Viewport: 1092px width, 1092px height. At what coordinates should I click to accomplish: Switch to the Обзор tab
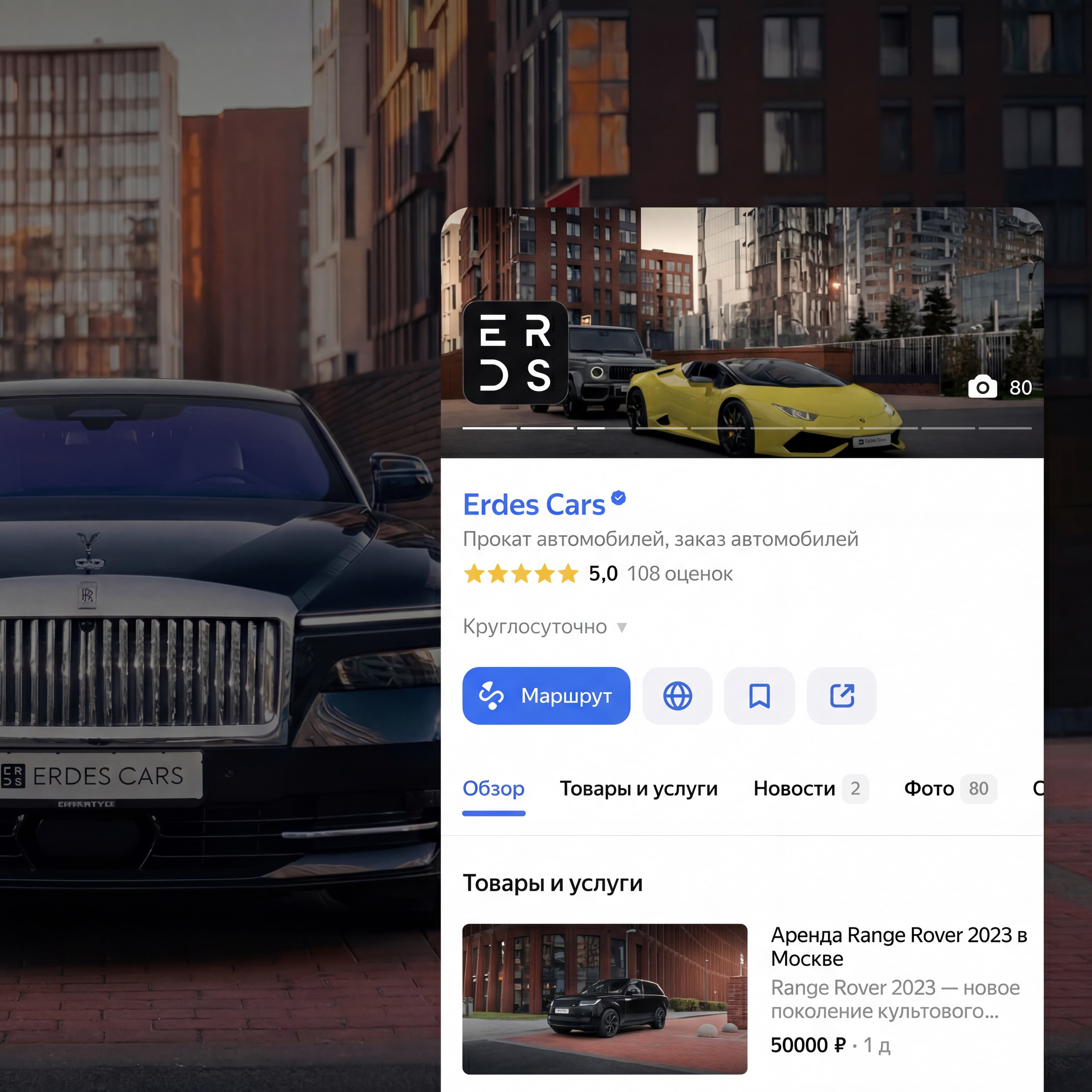(493, 789)
